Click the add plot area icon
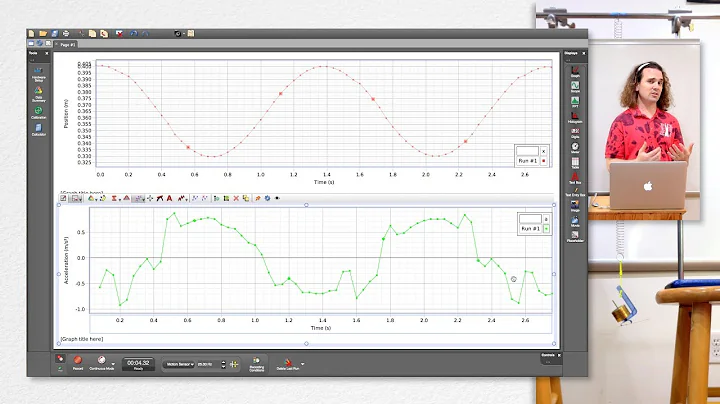Viewport: 720px width, 404px height. (x=216, y=198)
